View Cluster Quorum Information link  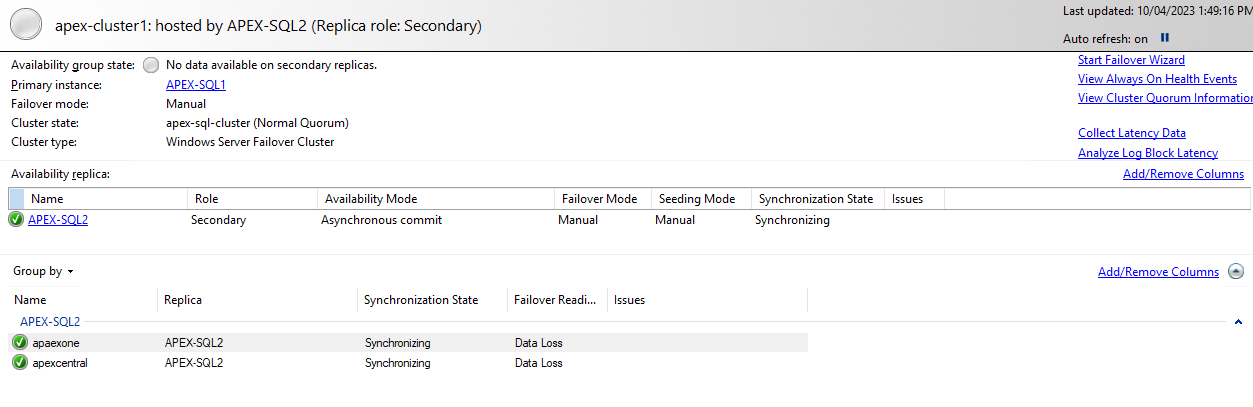pos(1165,98)
